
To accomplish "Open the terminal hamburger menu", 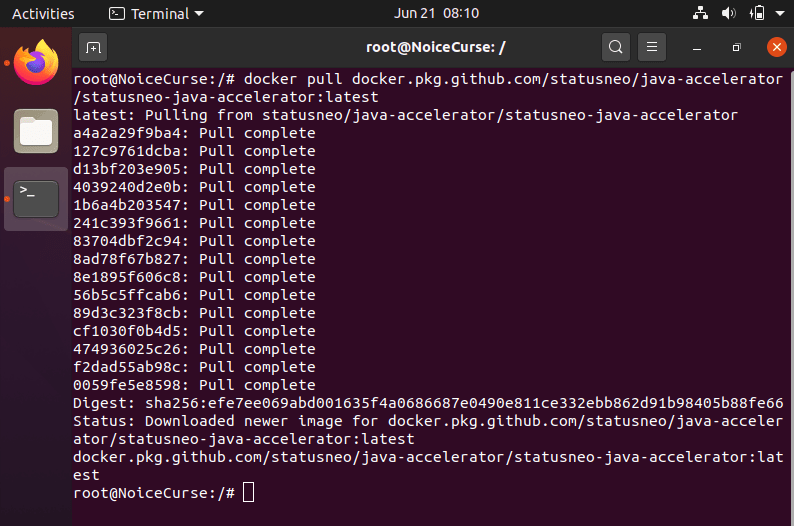I will [x=651, y=46].
